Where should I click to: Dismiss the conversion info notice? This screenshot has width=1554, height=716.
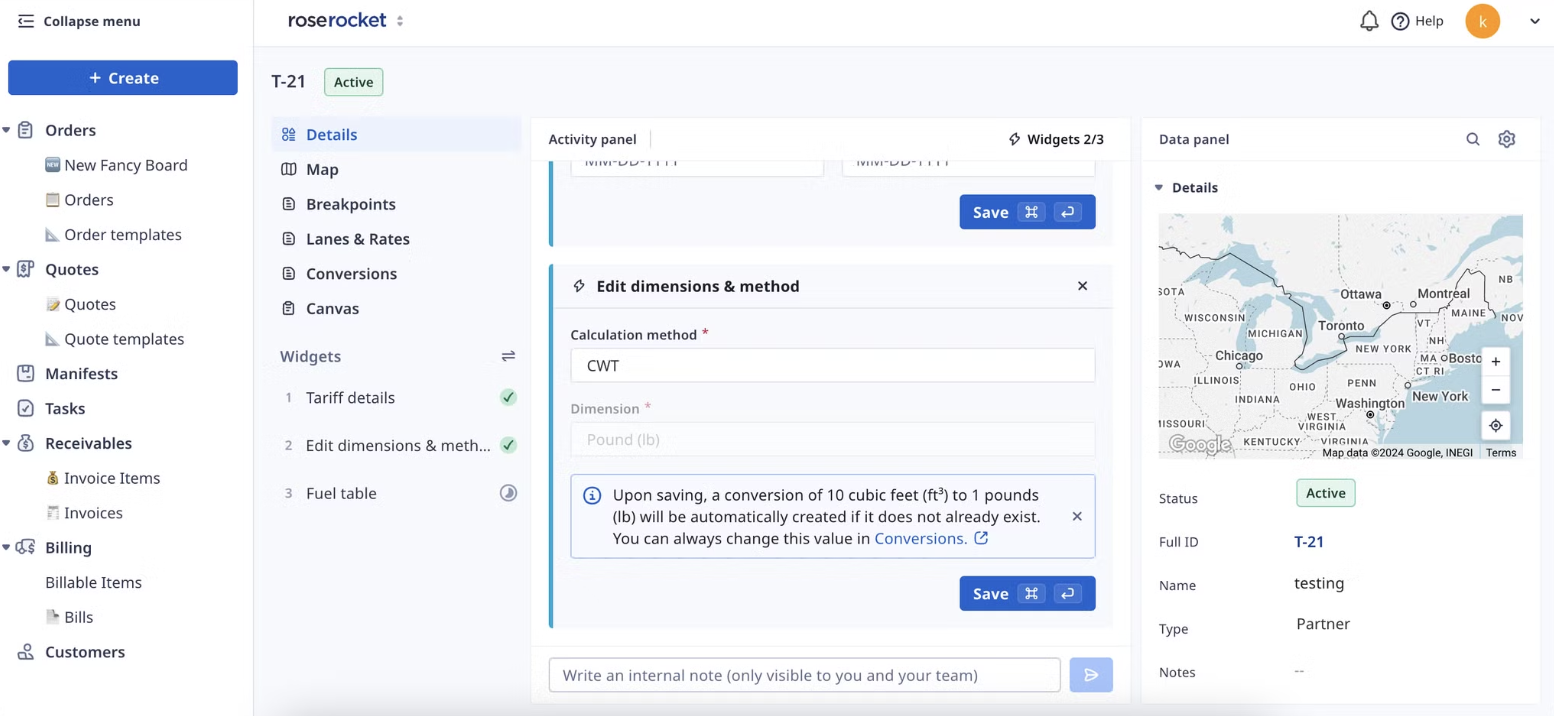click(x=1076, y=517)
